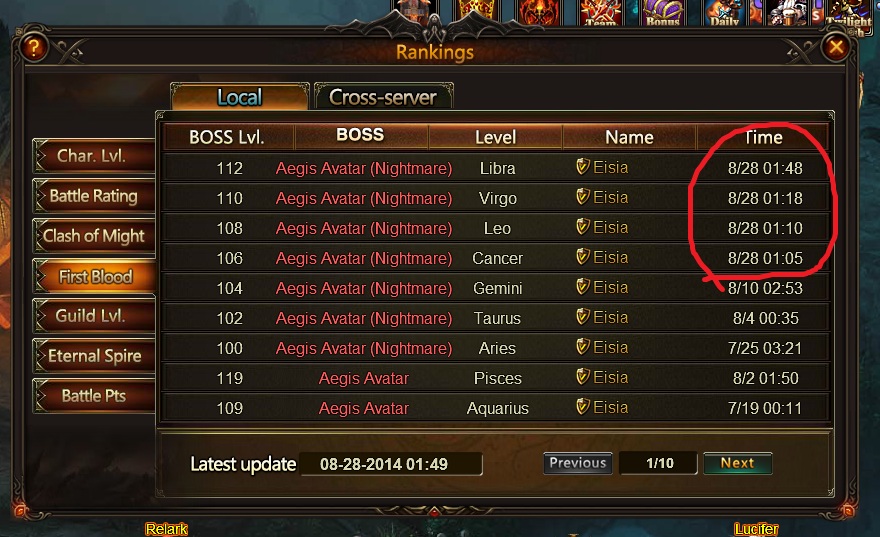Open the Eternal Spire ranking category

point(94,356)
